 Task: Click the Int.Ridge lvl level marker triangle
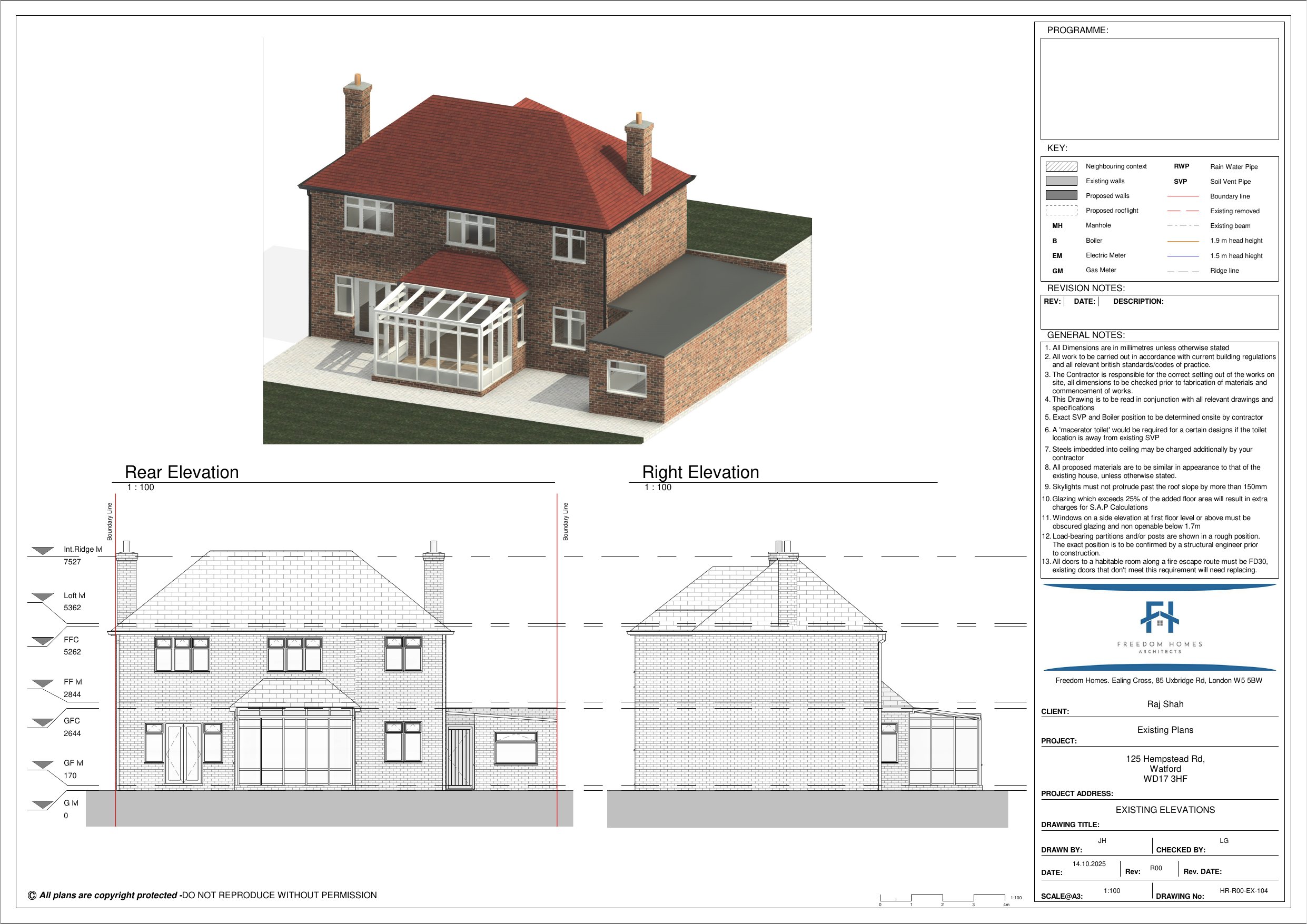point(43,551)
